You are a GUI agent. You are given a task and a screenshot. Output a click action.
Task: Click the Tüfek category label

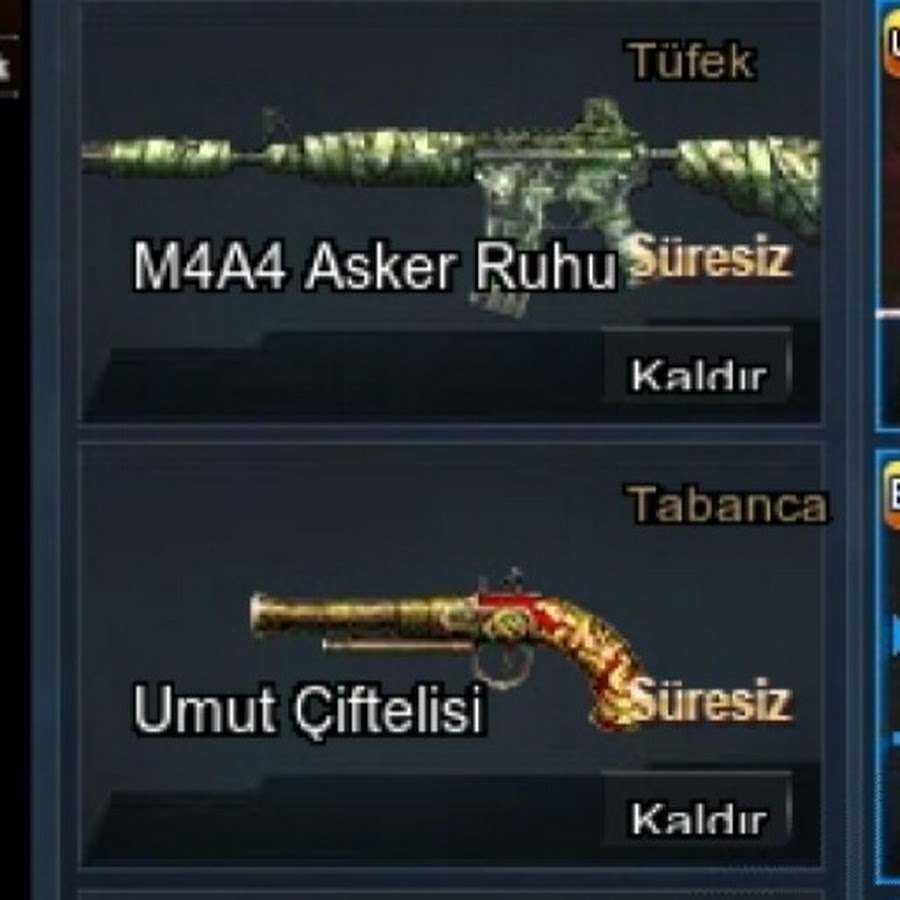pyautogui.click(x=692, y=61)
